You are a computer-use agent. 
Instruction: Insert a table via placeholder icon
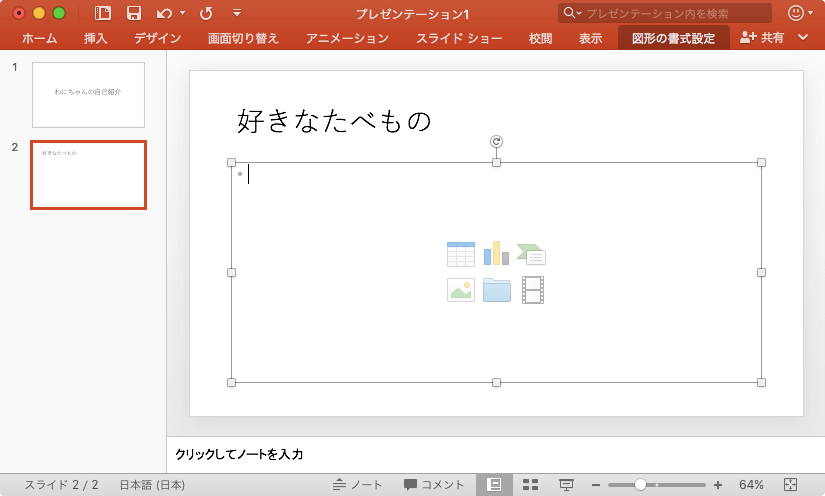click(460, 254)
